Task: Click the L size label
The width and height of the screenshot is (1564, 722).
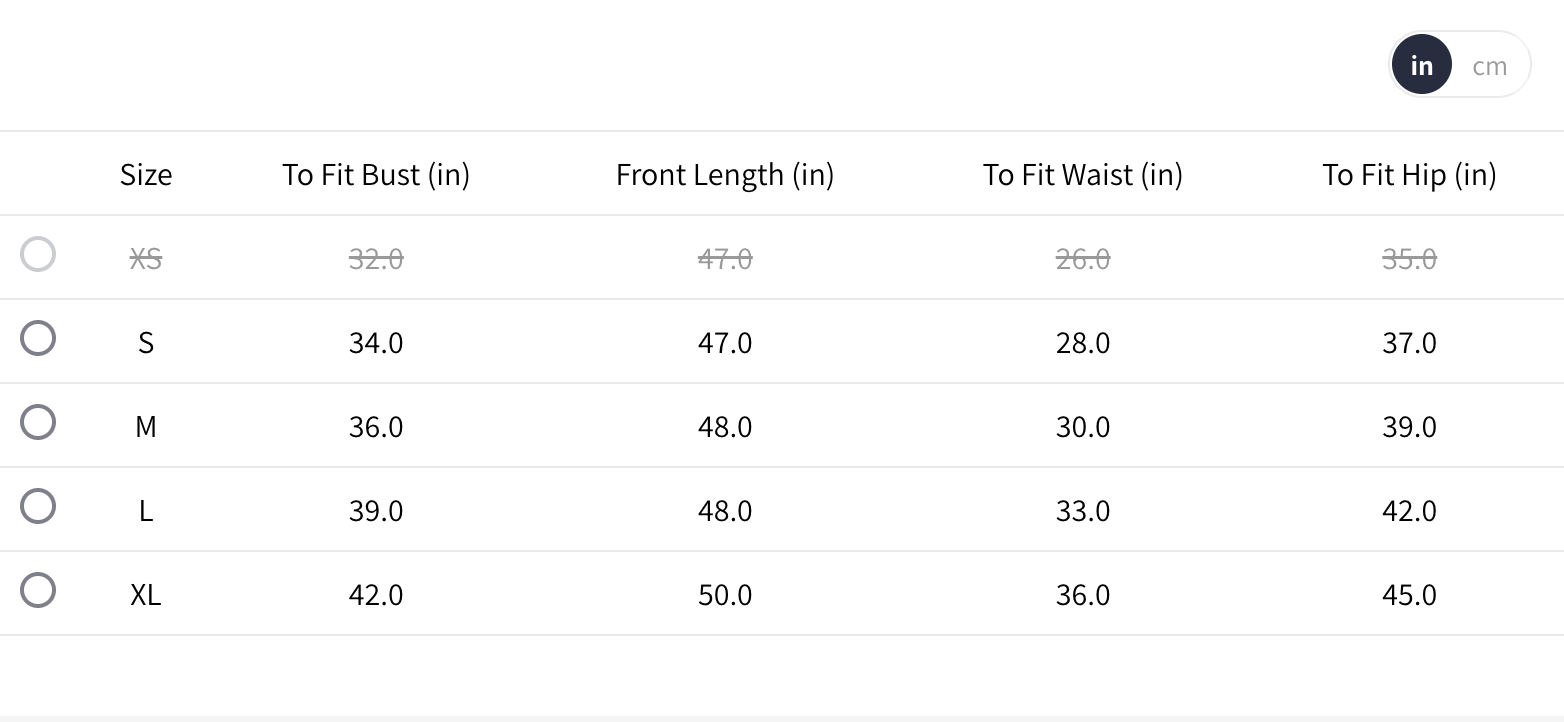Action: [x=146, y=511]
